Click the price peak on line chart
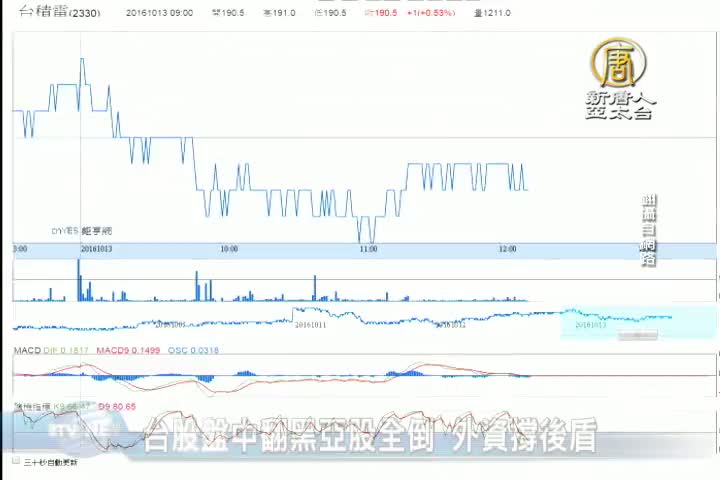Viewport: 720px width, 480px height. pos(82,62)
